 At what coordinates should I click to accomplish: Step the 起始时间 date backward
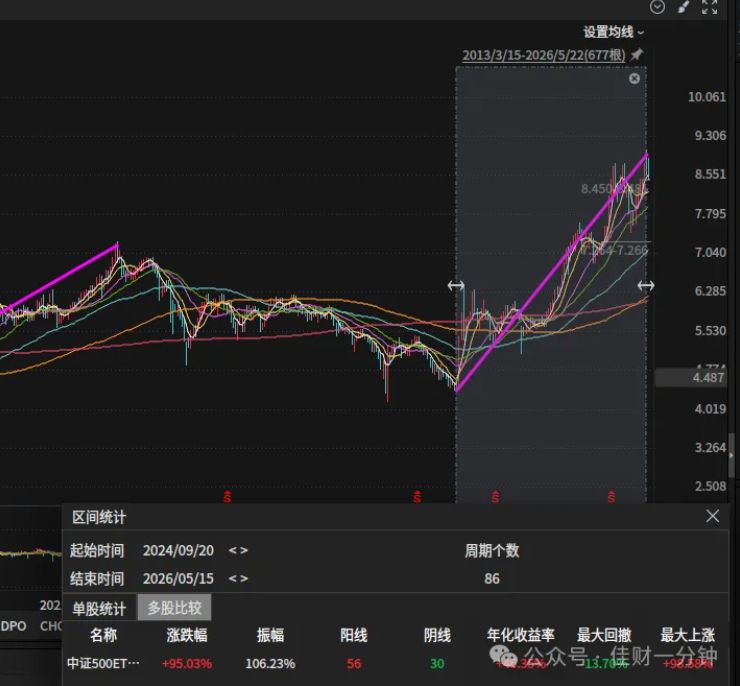[232, 551]
